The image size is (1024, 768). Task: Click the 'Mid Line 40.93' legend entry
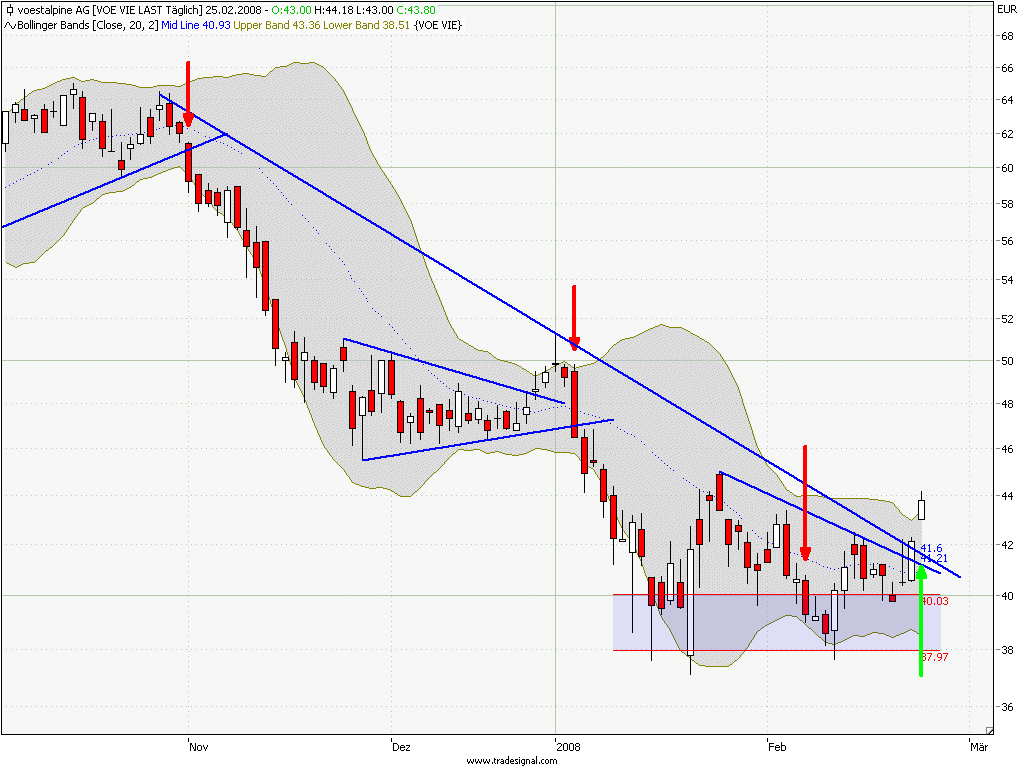(x=196, y=25)
